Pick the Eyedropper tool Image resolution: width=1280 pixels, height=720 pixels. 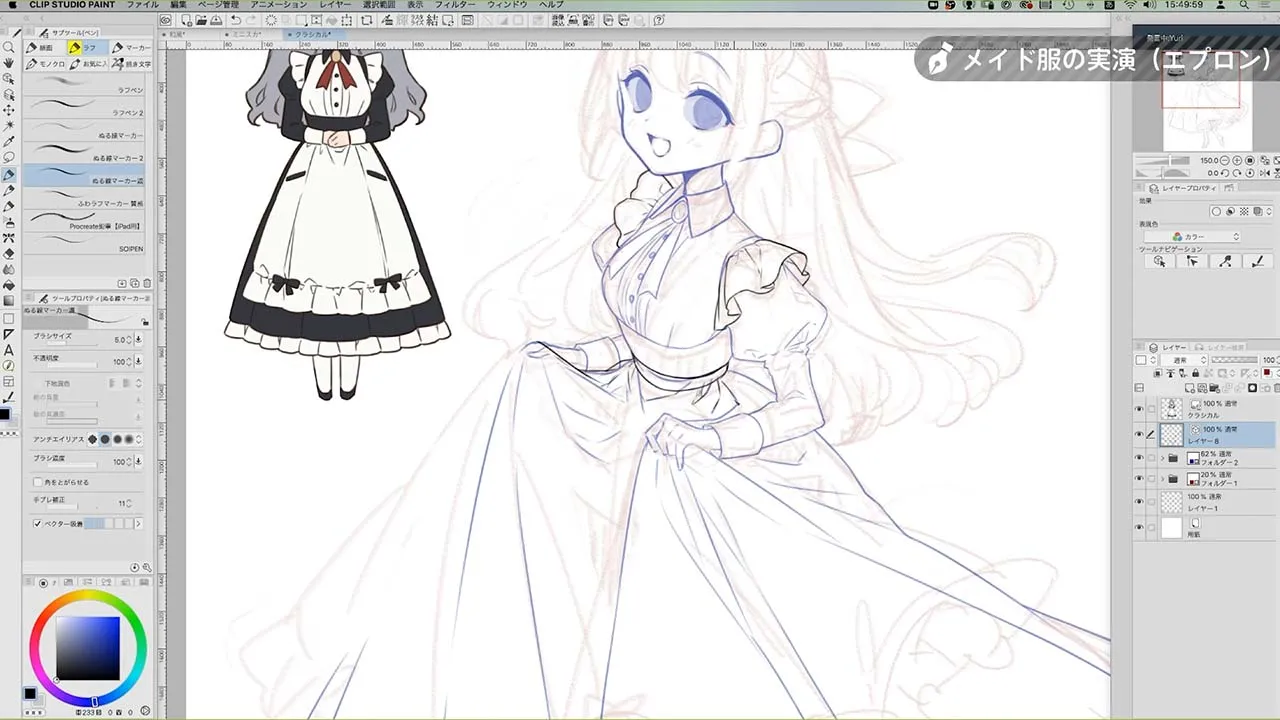pos(9,142)
